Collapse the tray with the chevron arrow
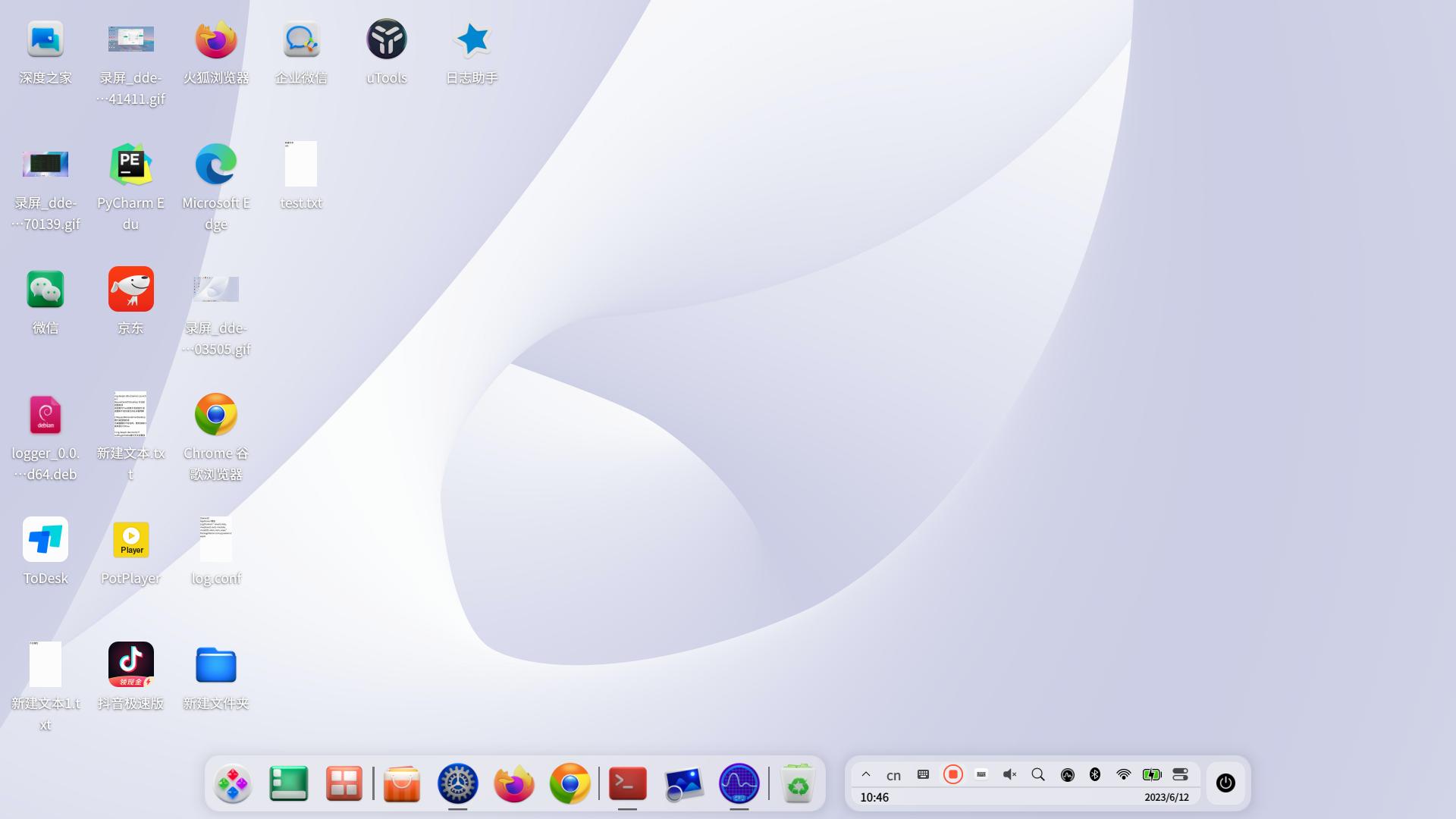Screen dimensions: 1456x819 866,774
